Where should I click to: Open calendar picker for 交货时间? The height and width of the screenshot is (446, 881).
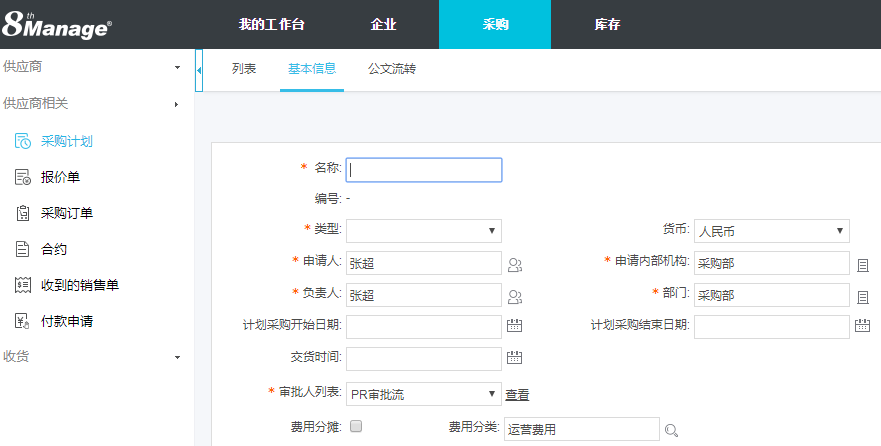(x=515, y=358)
